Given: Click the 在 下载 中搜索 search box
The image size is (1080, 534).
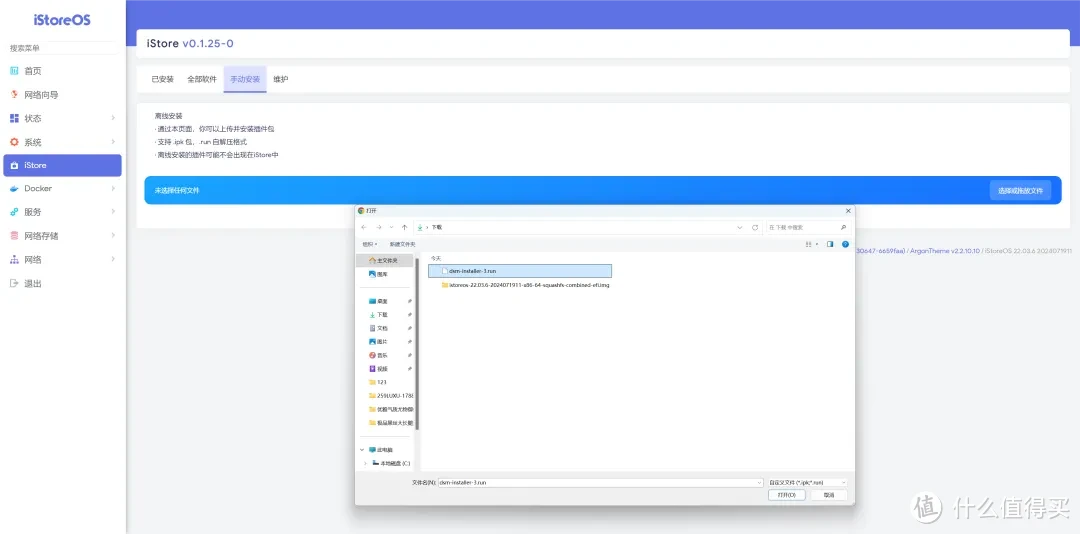Looking at the screenshot, I should [x=808, y=227].
